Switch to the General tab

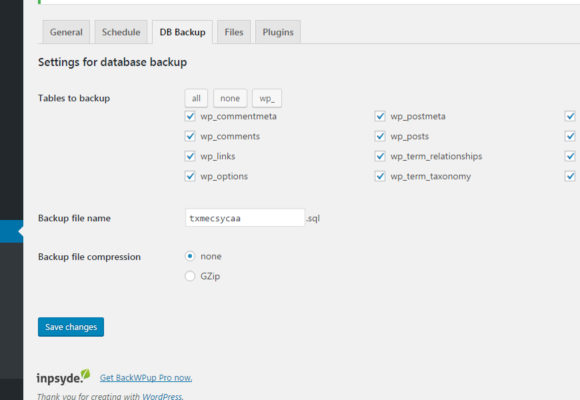(66, 32)
